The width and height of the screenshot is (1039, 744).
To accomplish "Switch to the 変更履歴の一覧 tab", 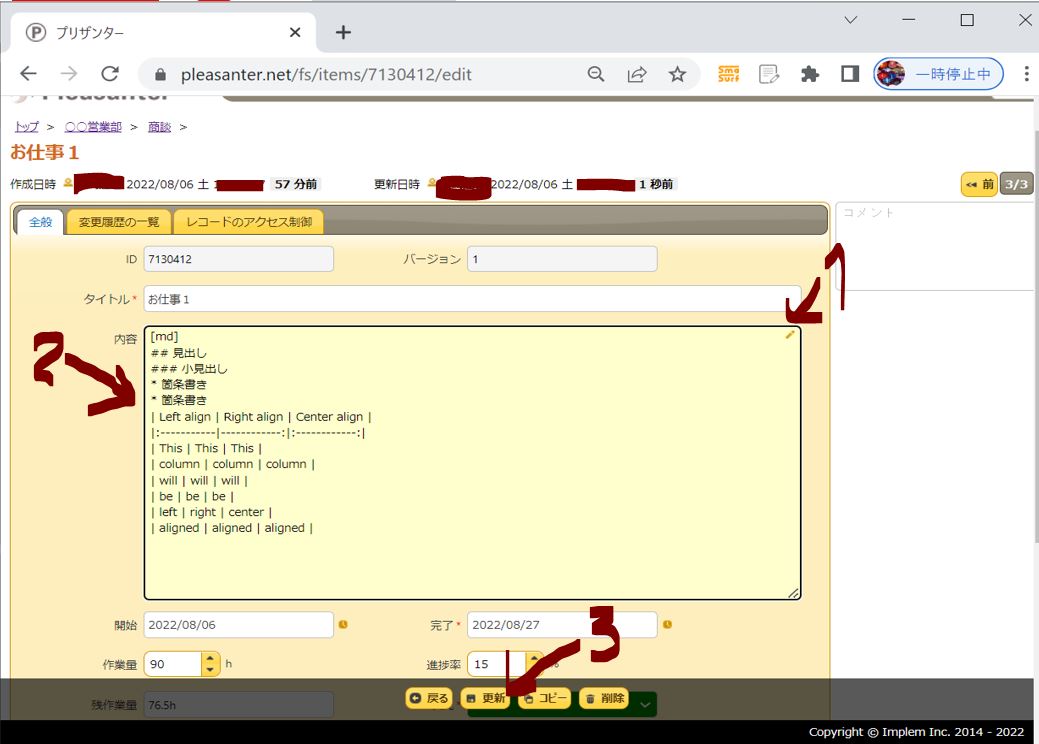I will pos(119,222).
